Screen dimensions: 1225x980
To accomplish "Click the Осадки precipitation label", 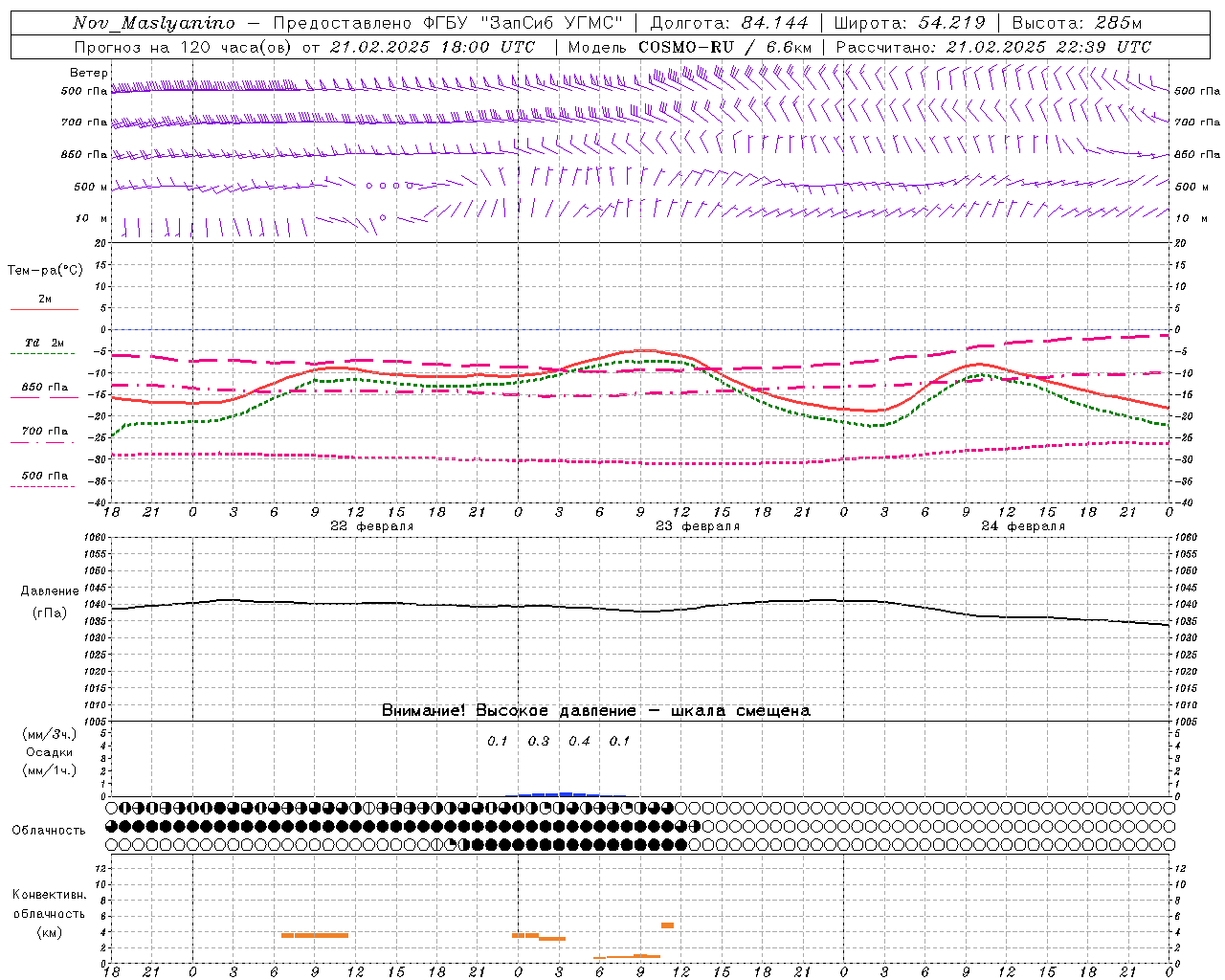I will click(50, 752).
